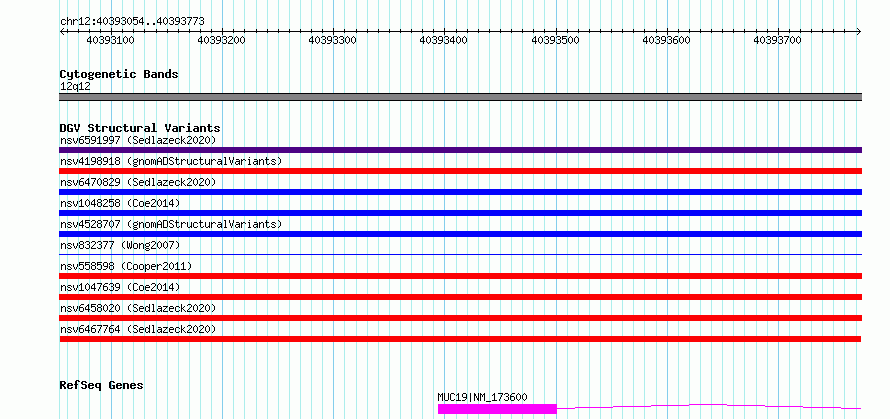Select the gray 12q12 cytogenetic band bar
Viewport: 890px width, 419px height.
pos(460,97)
